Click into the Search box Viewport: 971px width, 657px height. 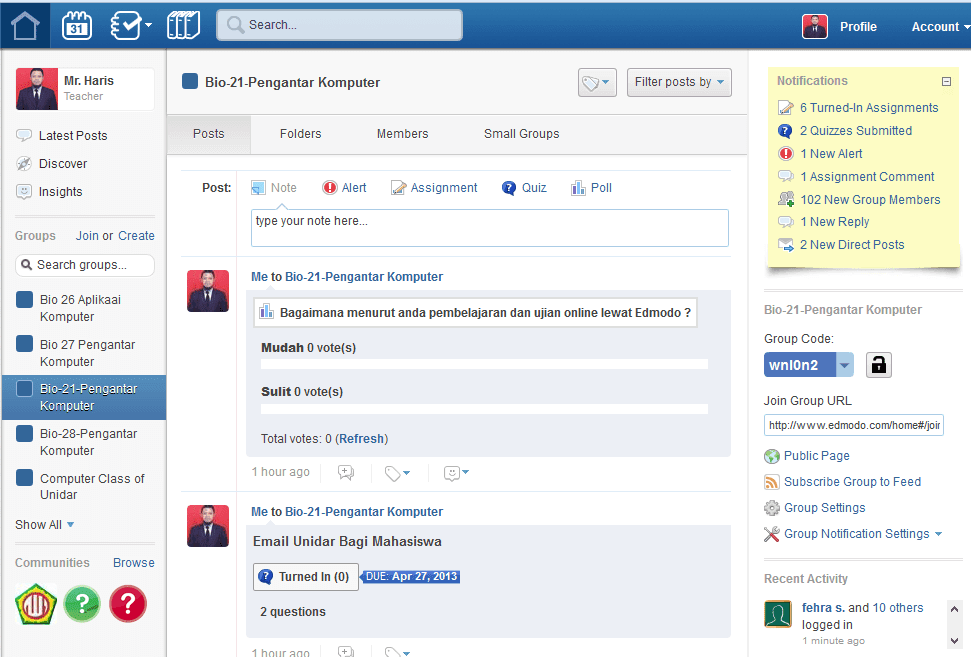pyautogui.click(x=339, y=25)
